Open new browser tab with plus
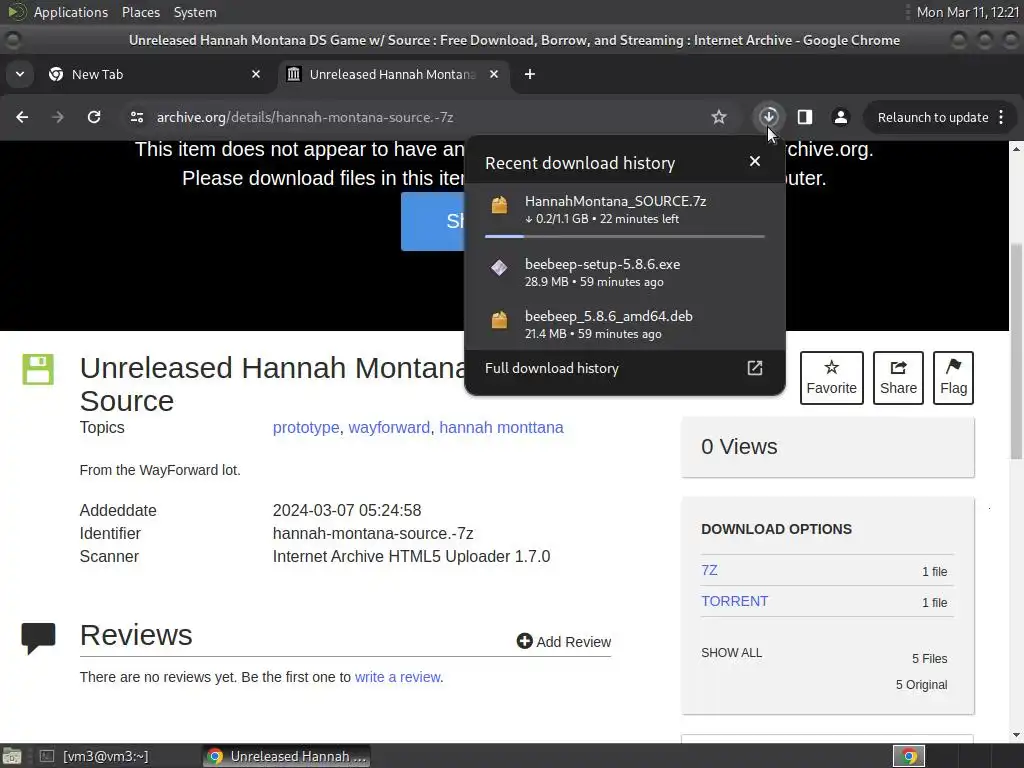The height and width of the screenshot is (768, 1024). click(530, 74)
